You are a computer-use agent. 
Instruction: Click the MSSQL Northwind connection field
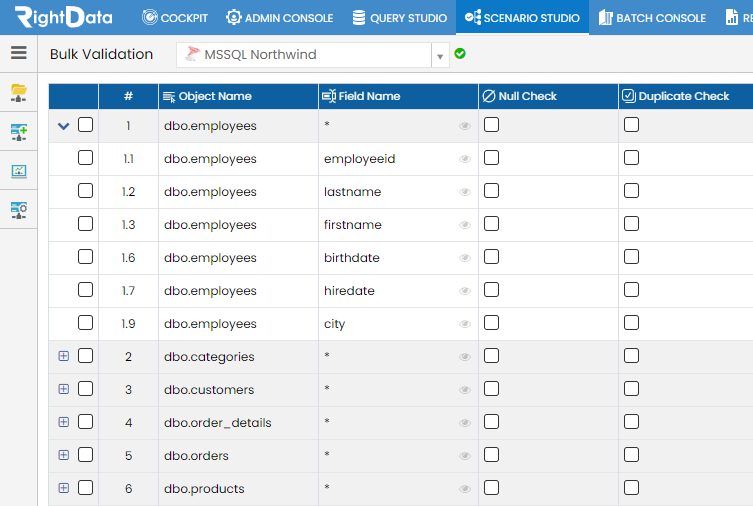tap(304, 55)
